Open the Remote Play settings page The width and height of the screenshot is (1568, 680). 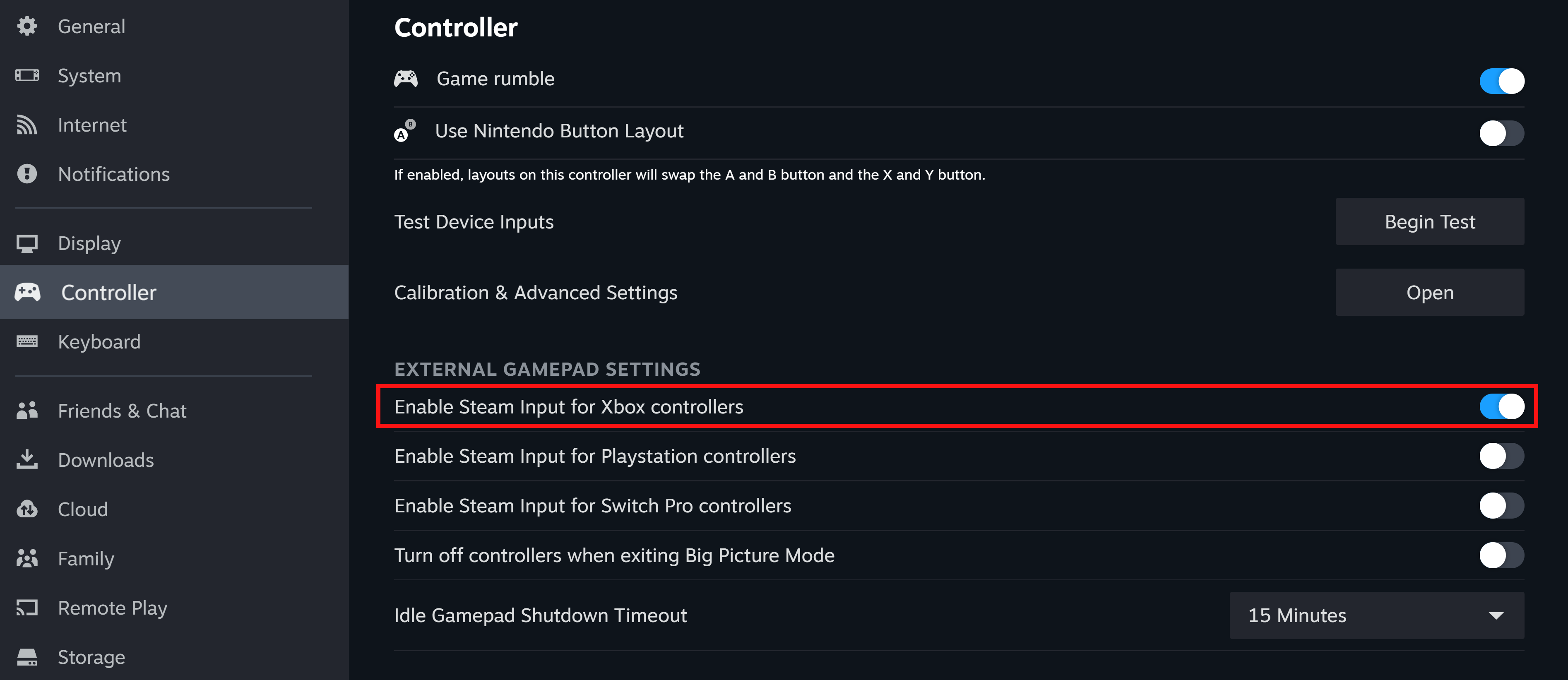pyautogui.click(x=112, y=608)
